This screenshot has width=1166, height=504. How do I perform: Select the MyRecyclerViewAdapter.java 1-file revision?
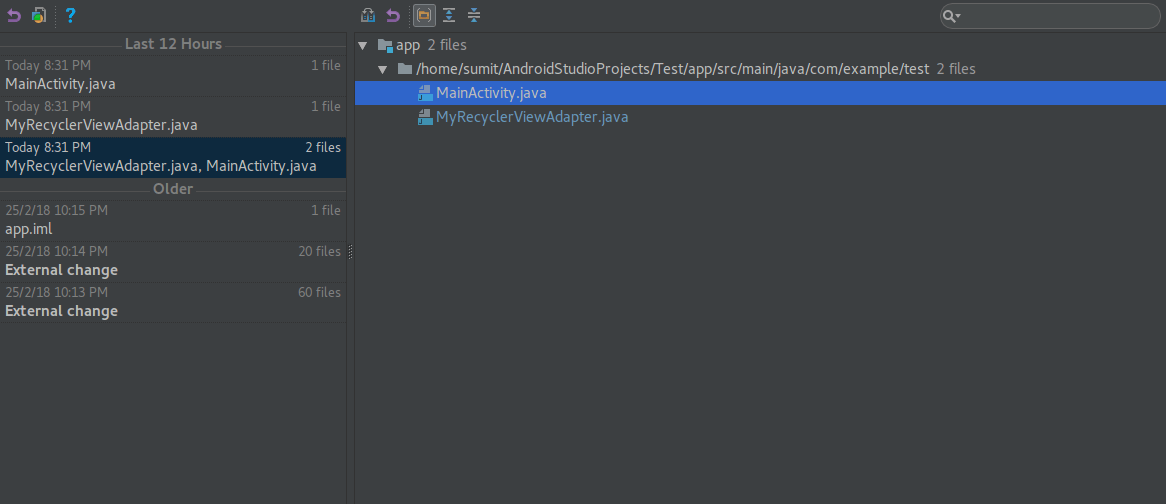tap(172, 116)
